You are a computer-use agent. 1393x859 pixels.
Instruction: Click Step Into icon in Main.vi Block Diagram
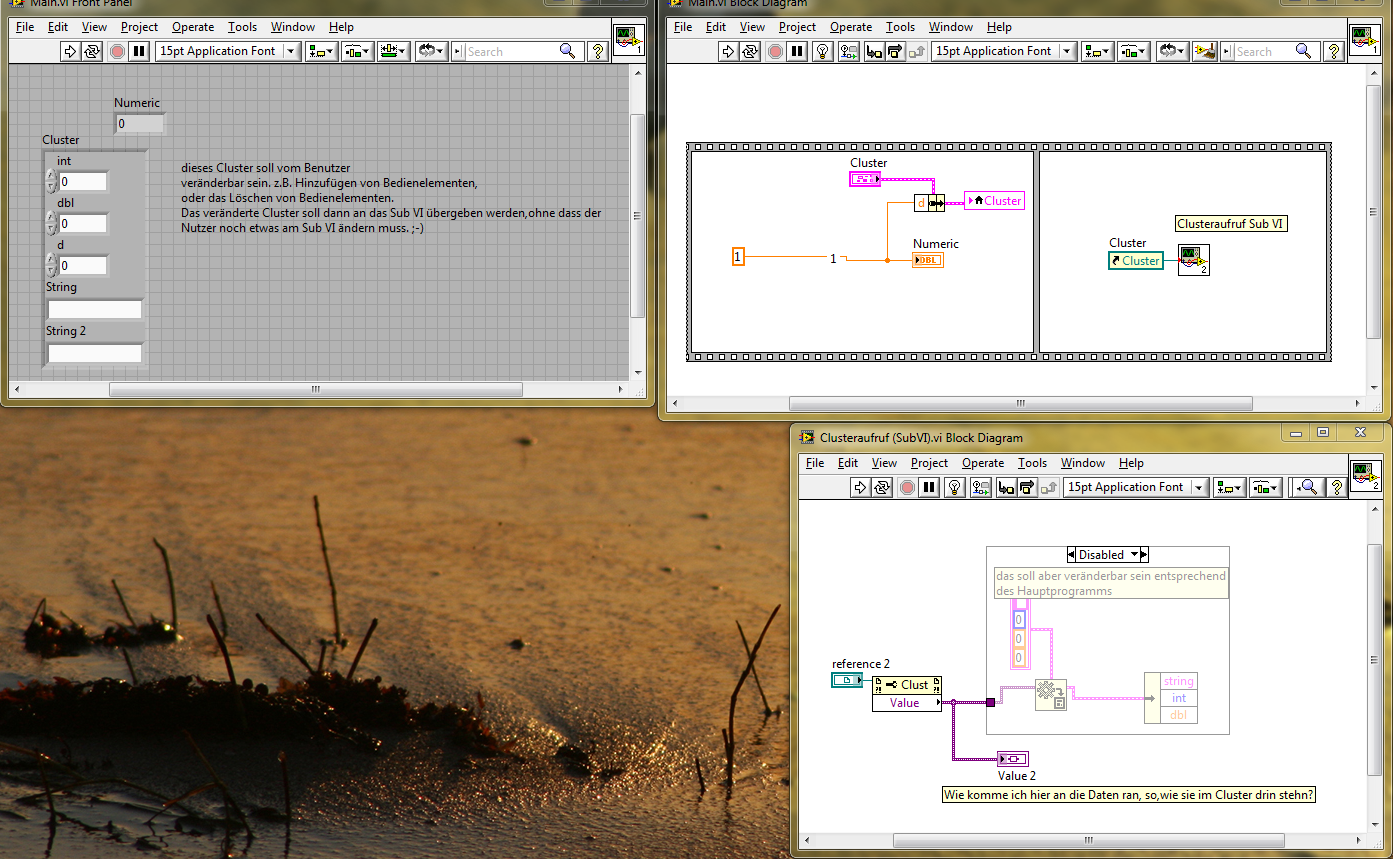click(x=874, y=51)
